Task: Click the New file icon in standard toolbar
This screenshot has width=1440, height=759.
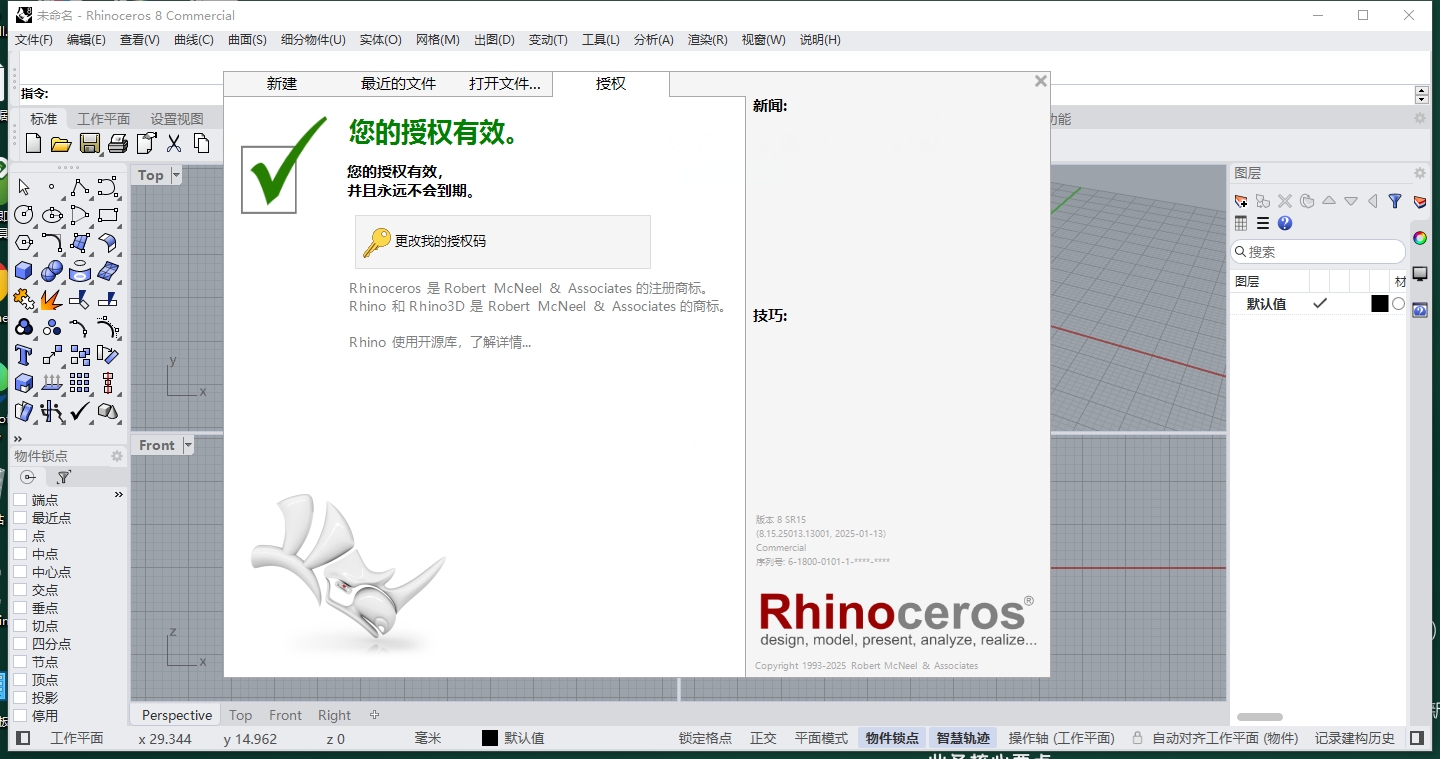Action: [33, 144]
